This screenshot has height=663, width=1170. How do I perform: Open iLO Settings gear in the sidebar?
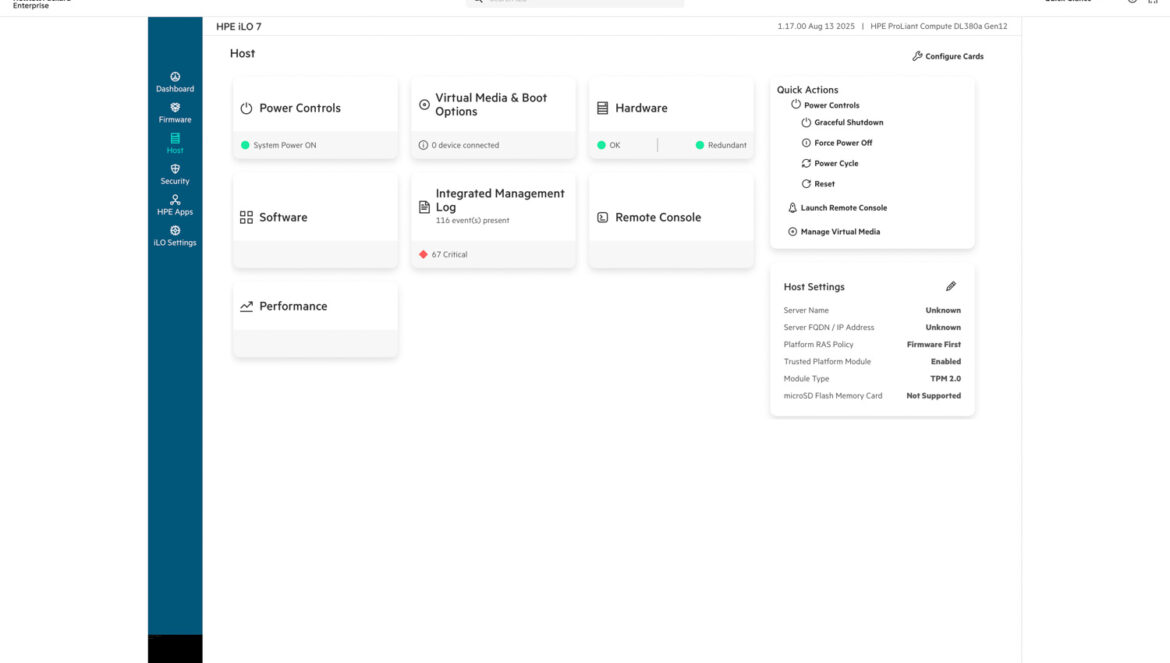175,231
